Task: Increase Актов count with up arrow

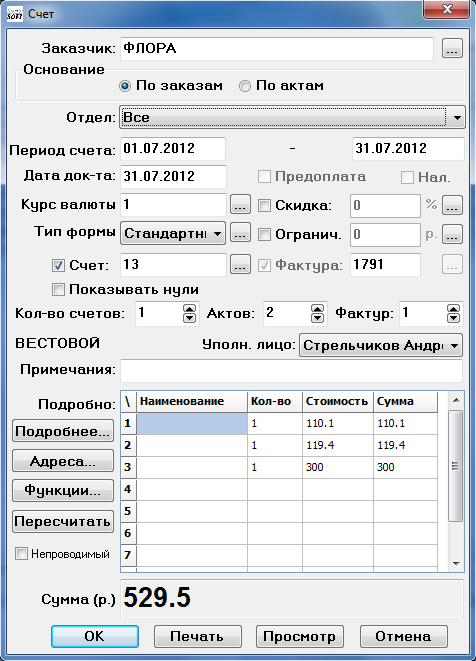Action: [x=317, y=309]
